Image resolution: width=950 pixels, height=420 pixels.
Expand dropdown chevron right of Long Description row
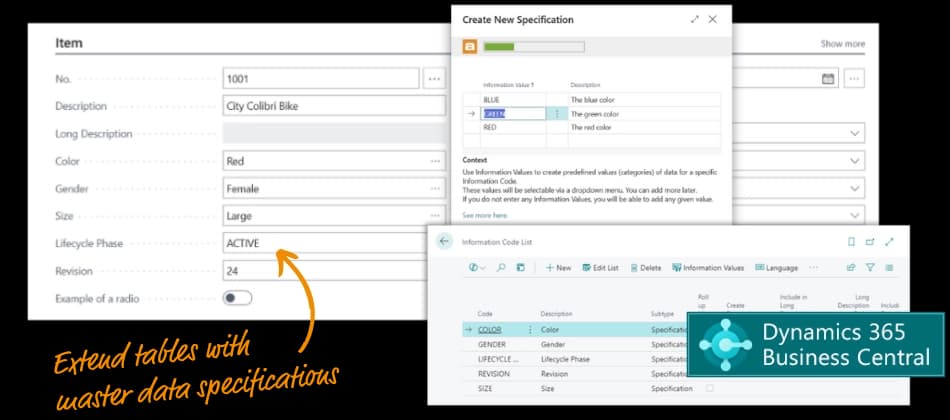click(854, 133)
